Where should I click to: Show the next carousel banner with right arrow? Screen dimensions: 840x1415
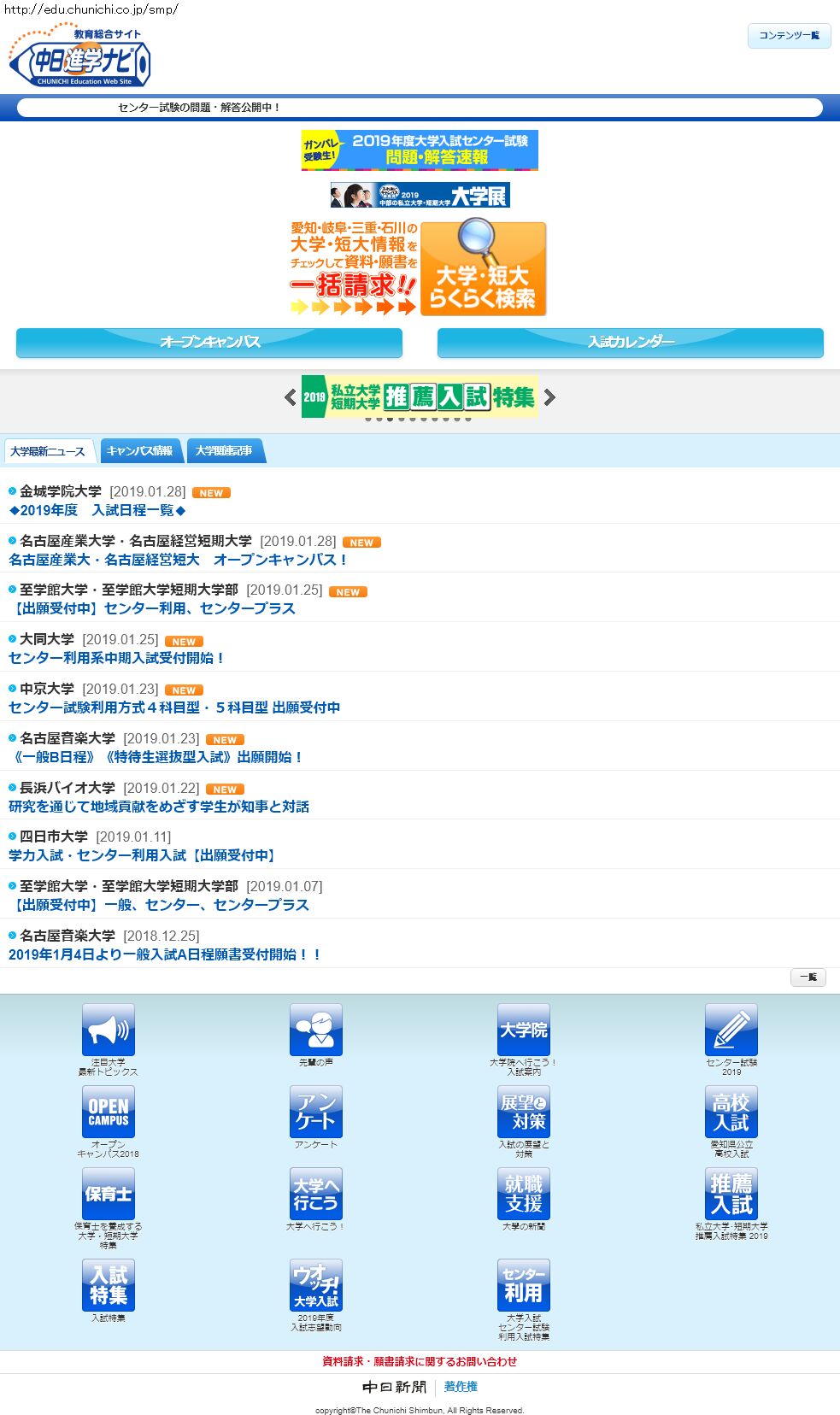(x=549, y=397)
